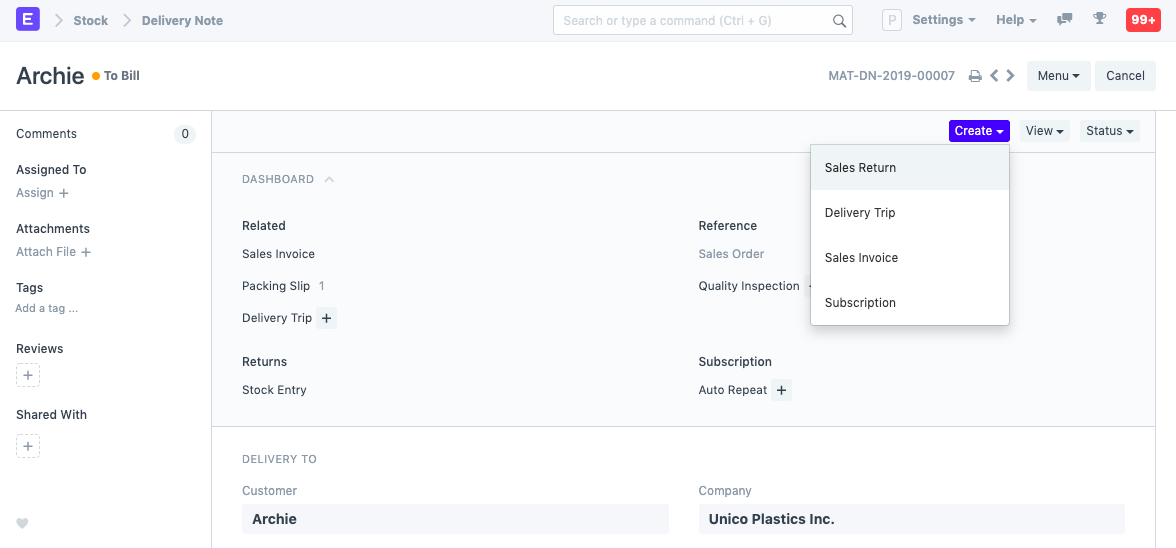
Task: Click the 99+ notifications badge
Action: [1142, 20]
